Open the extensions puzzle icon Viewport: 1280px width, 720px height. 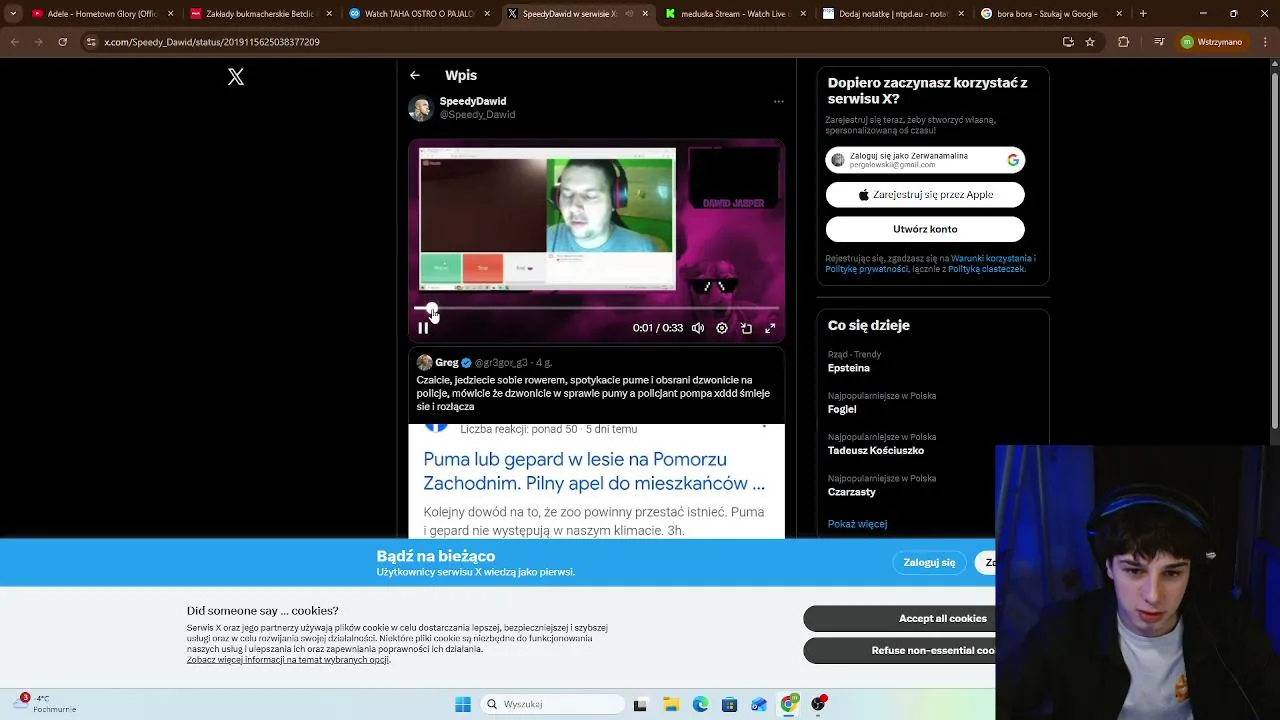click(x=1123, y=42)
